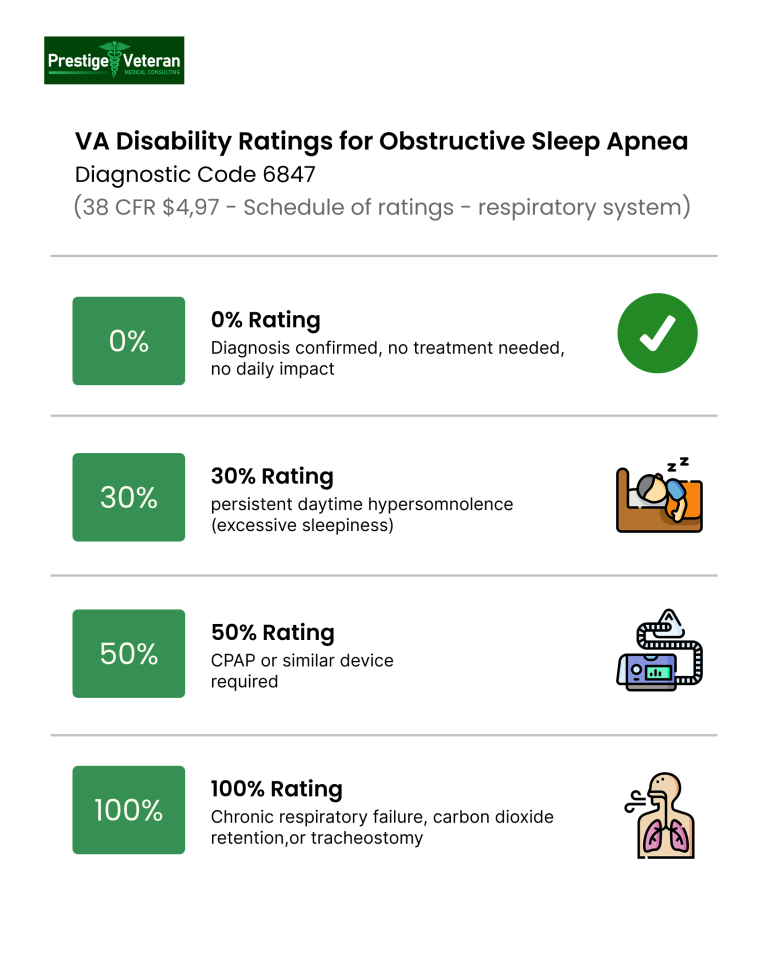Click the Prestige Veteran logo
The height and width of the screenshot is (960, 768).
click(114, 60)
